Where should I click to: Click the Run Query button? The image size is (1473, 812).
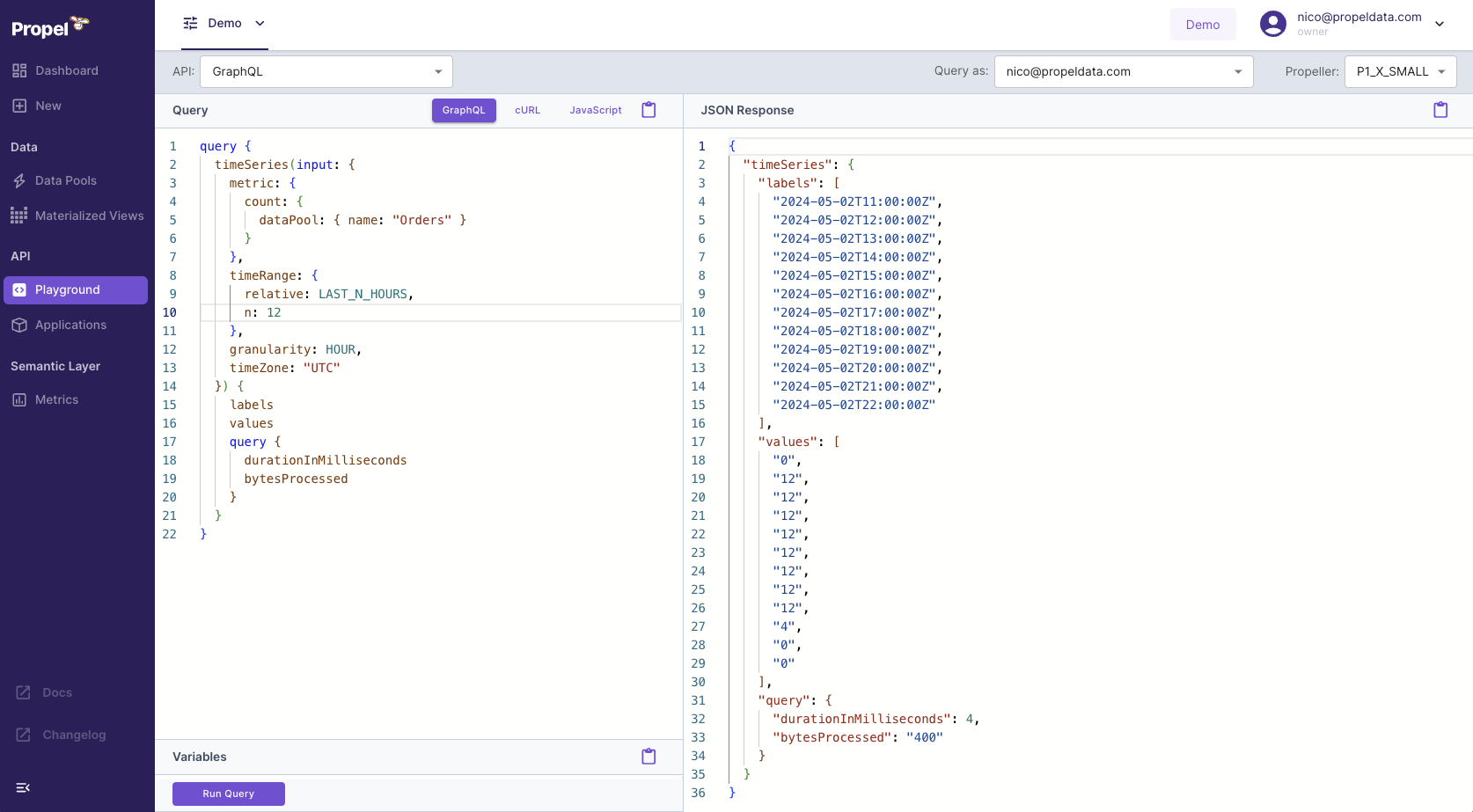(x=228, y=794)
